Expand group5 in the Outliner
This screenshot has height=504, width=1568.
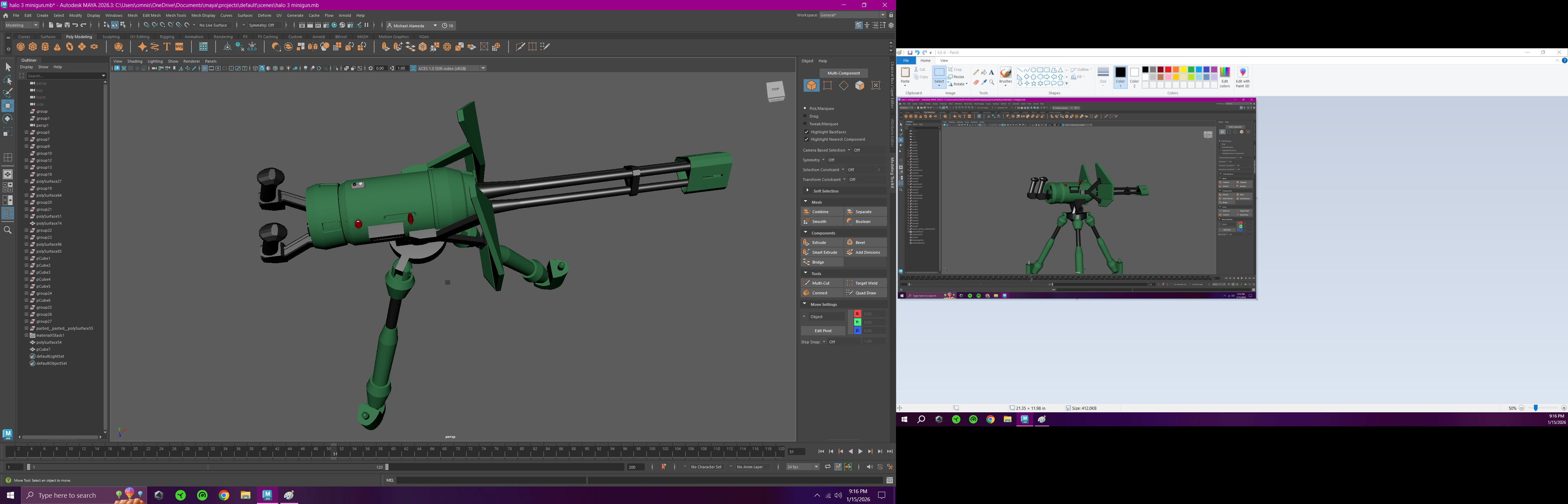26,132
